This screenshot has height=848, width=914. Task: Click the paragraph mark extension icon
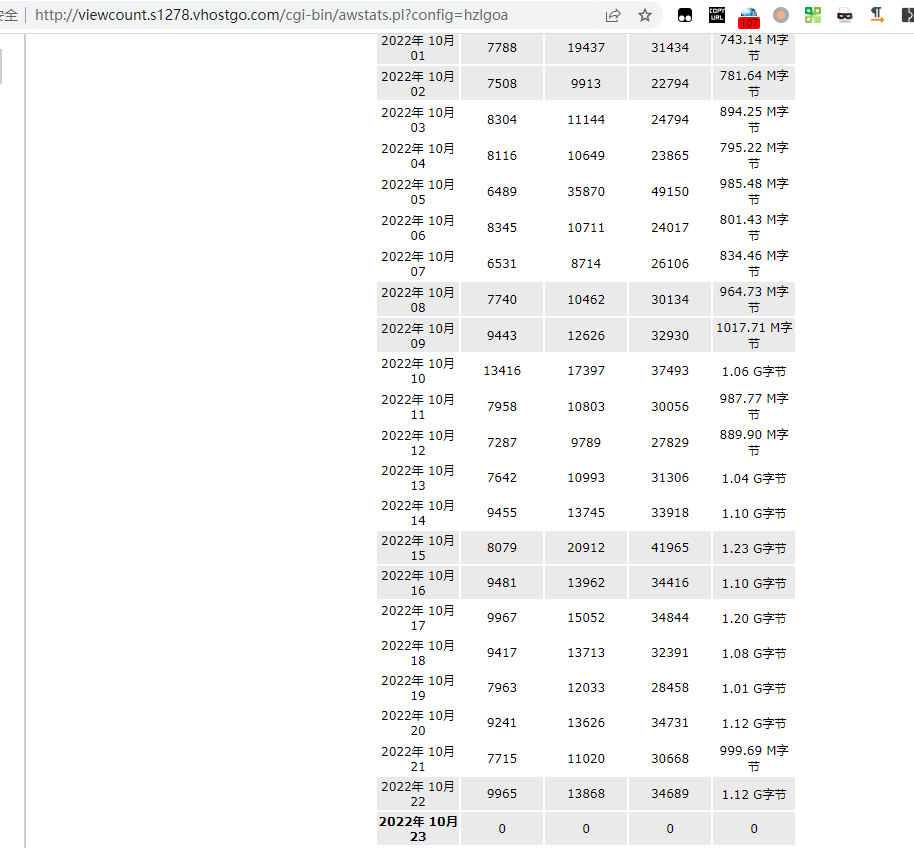click(877, 15)
